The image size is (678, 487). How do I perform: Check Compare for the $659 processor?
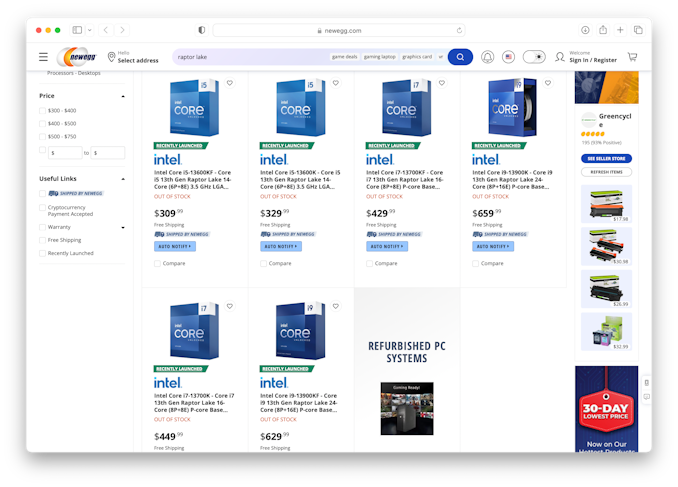[x=476, y=263]
